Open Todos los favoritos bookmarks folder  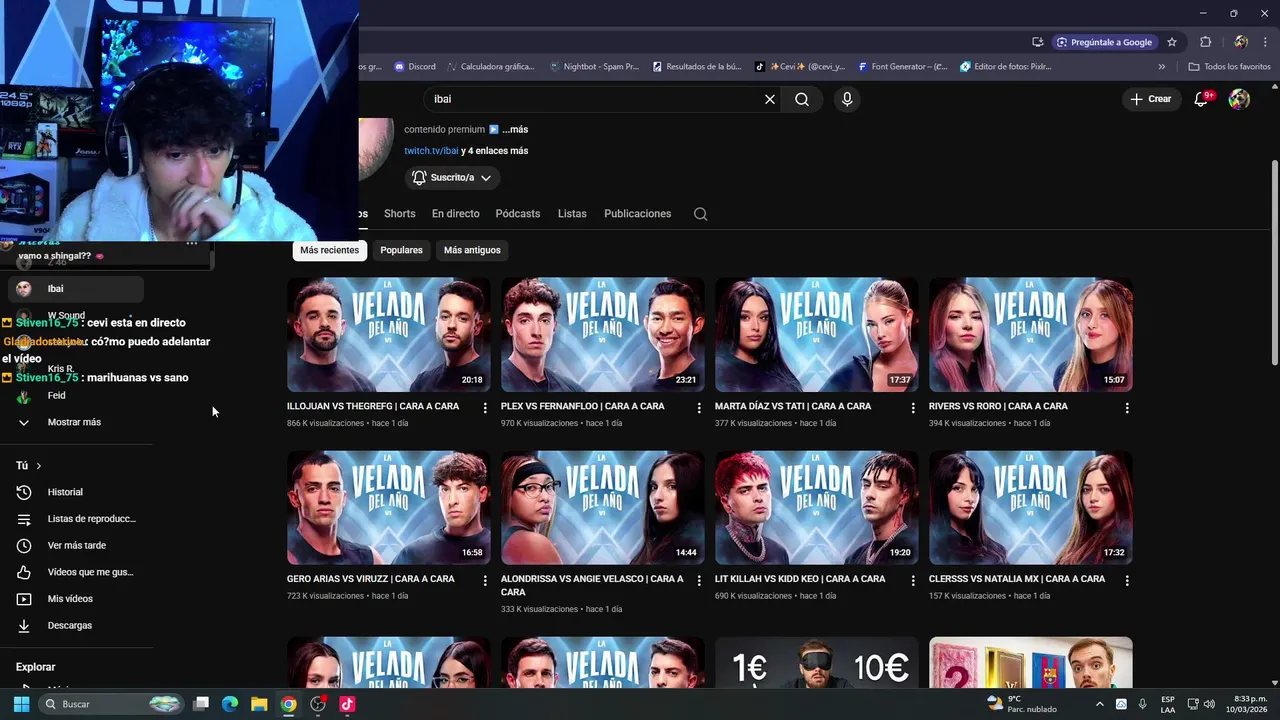point(1229,67)
